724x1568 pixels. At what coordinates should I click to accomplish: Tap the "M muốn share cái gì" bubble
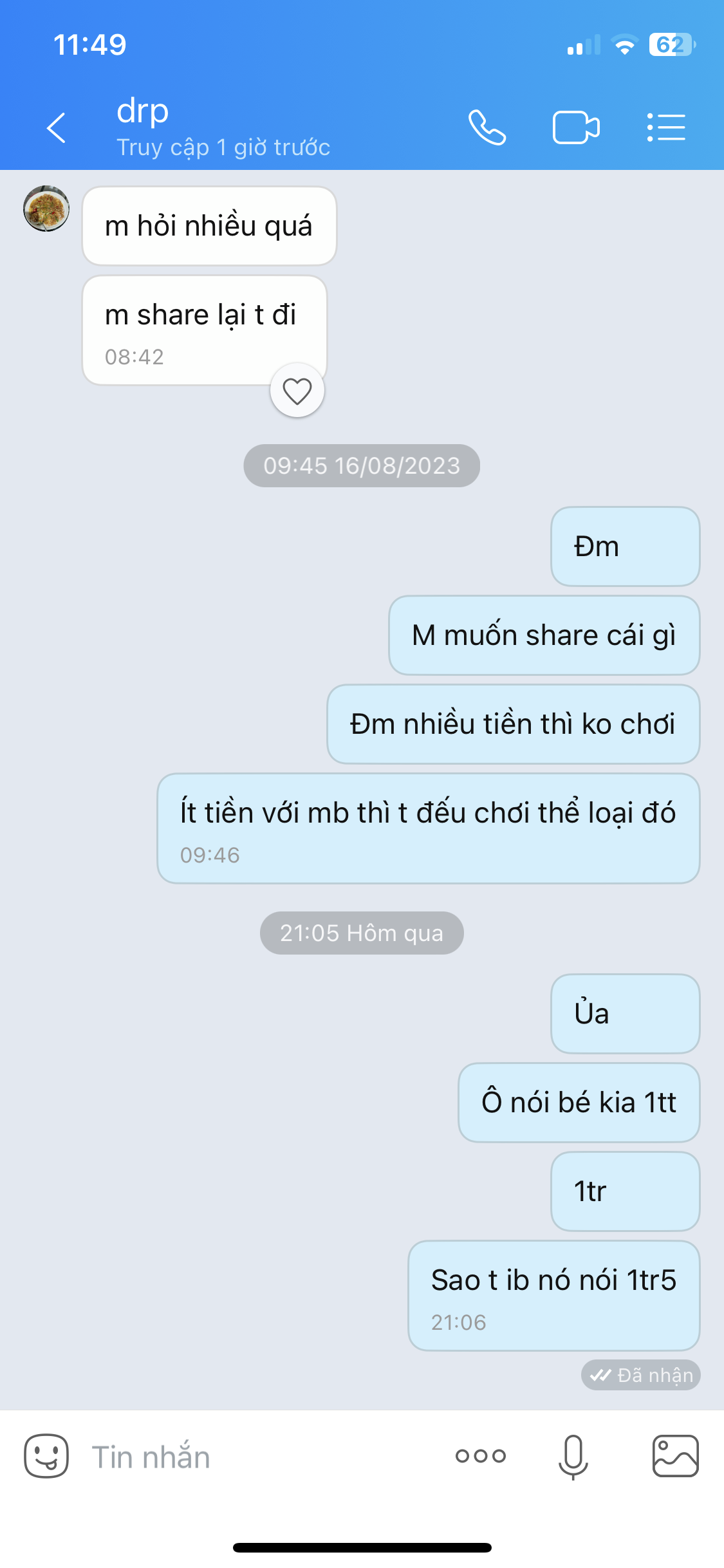tap(544, 635)
